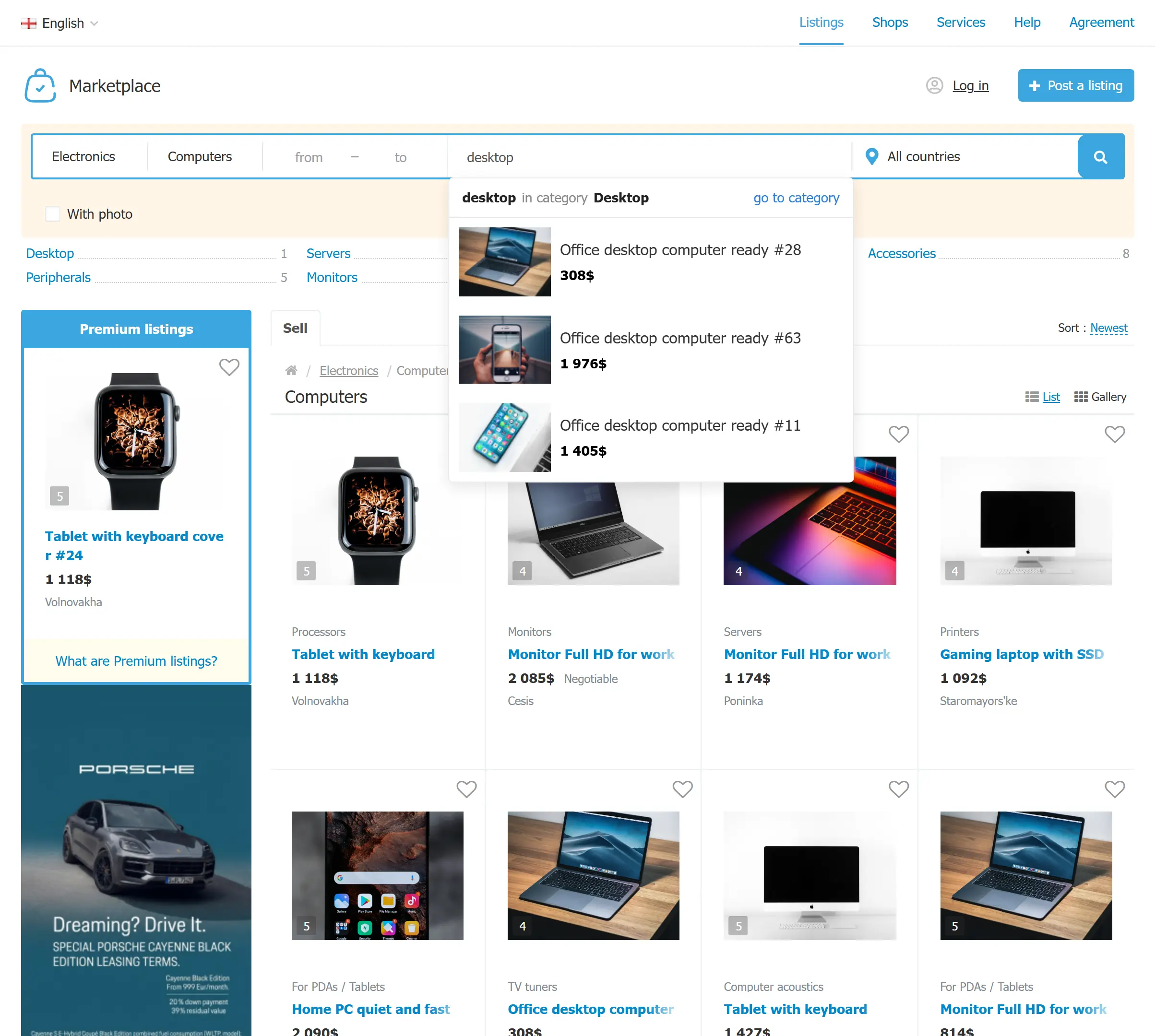Favorite the Gaming laptop with SSD listing
The image size is (1155, 1036).
pos(1115,435)
